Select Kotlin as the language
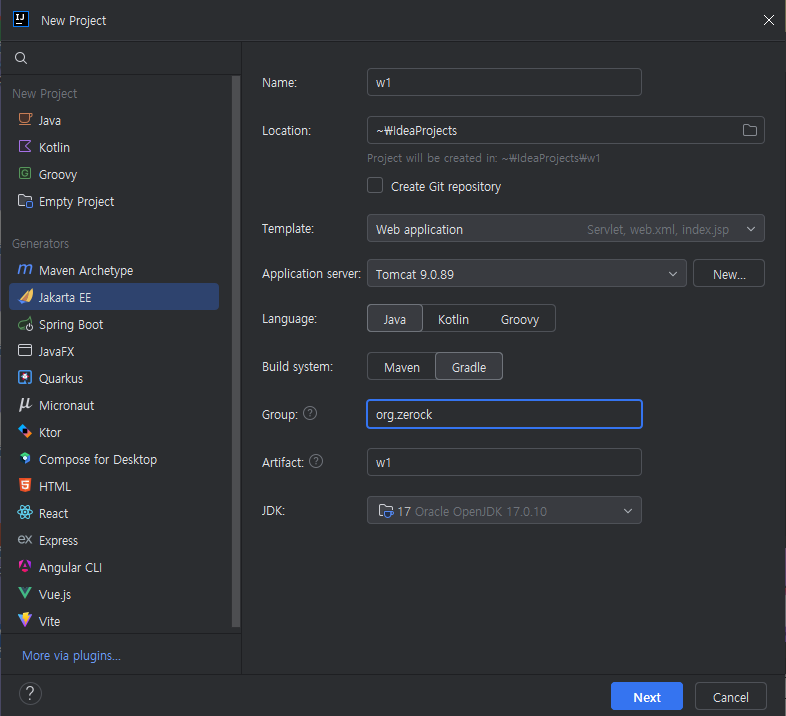 [x=453, y=319]
